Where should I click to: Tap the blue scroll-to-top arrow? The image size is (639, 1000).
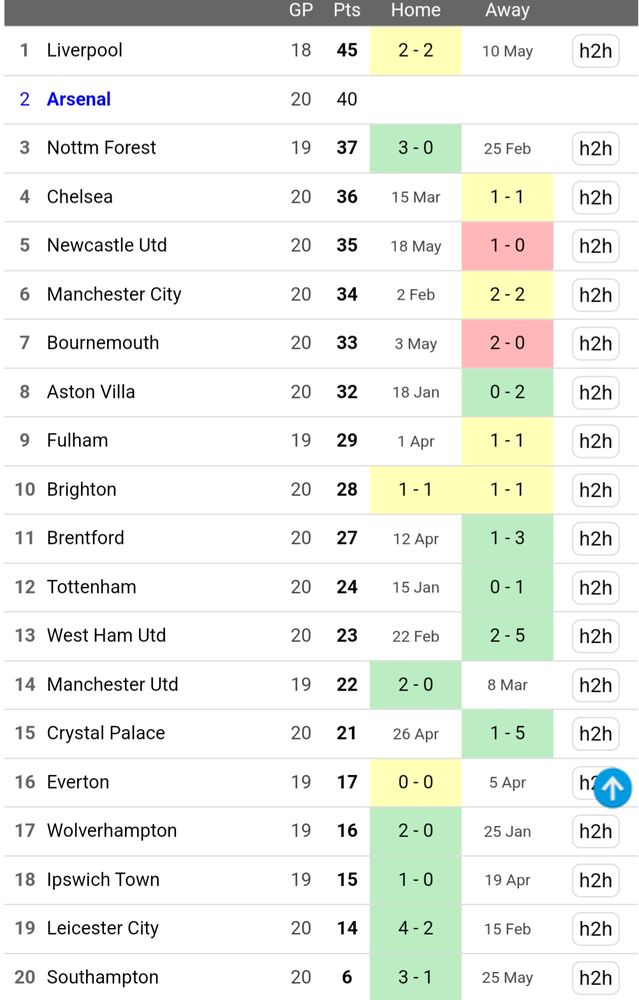[612, 789]
